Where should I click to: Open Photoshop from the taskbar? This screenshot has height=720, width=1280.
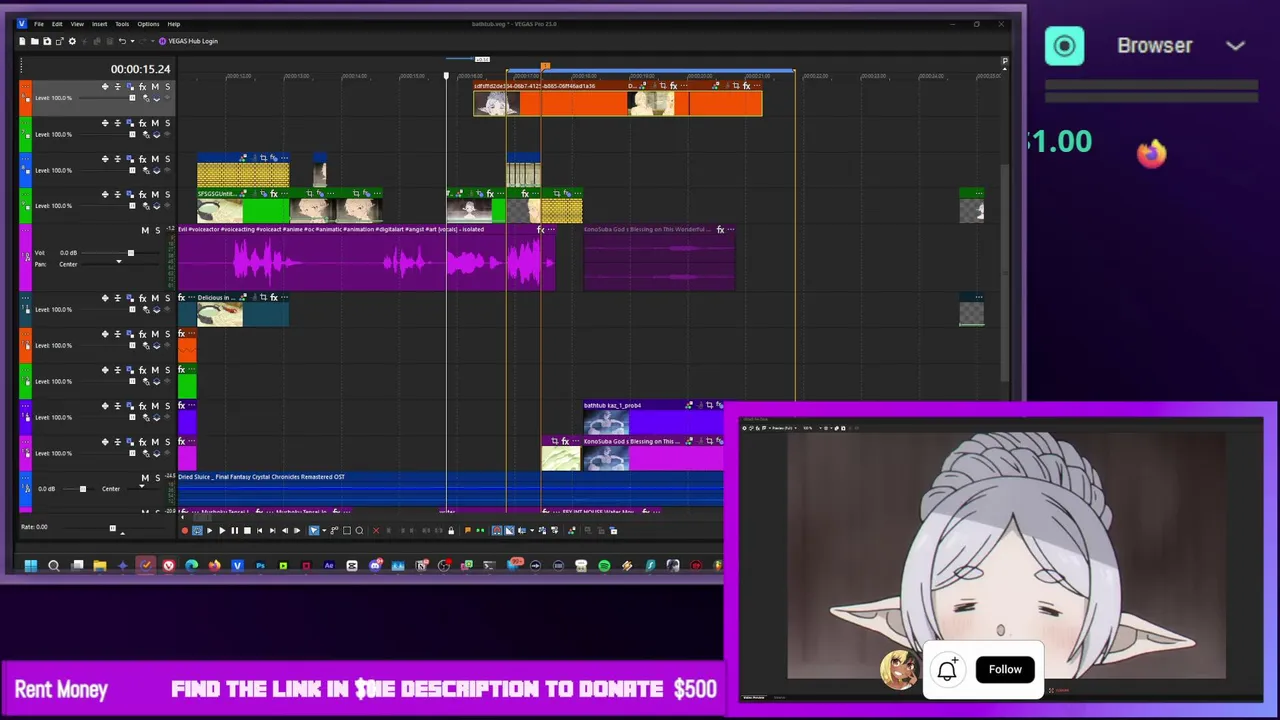(260, 565)
